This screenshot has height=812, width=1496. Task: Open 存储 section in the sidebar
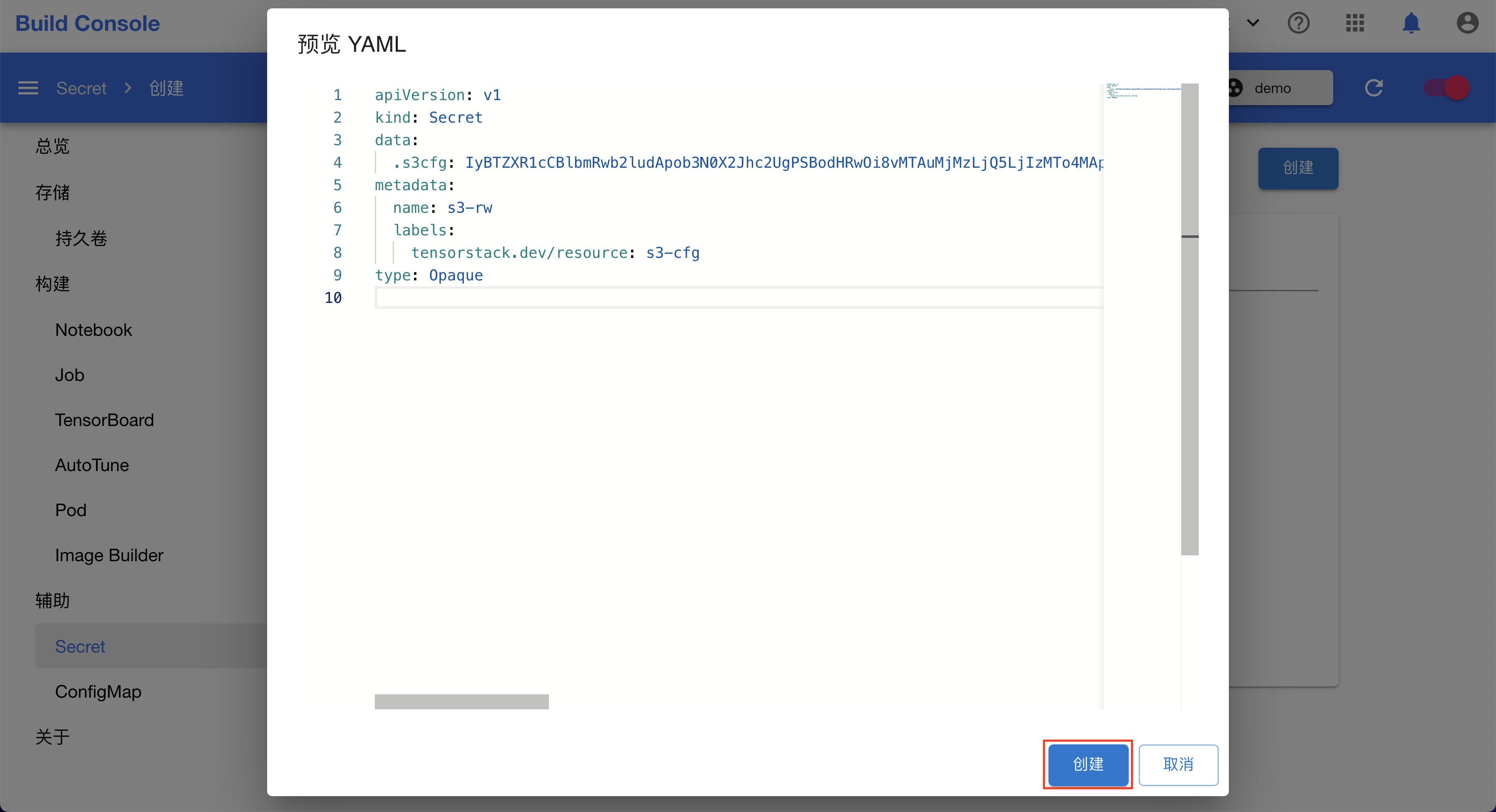tap(52, 192)
